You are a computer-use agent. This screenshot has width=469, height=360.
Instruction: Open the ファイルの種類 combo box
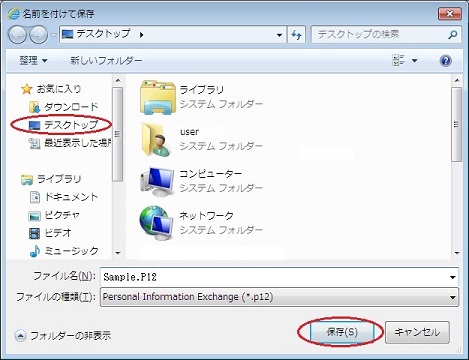point(279,297)
